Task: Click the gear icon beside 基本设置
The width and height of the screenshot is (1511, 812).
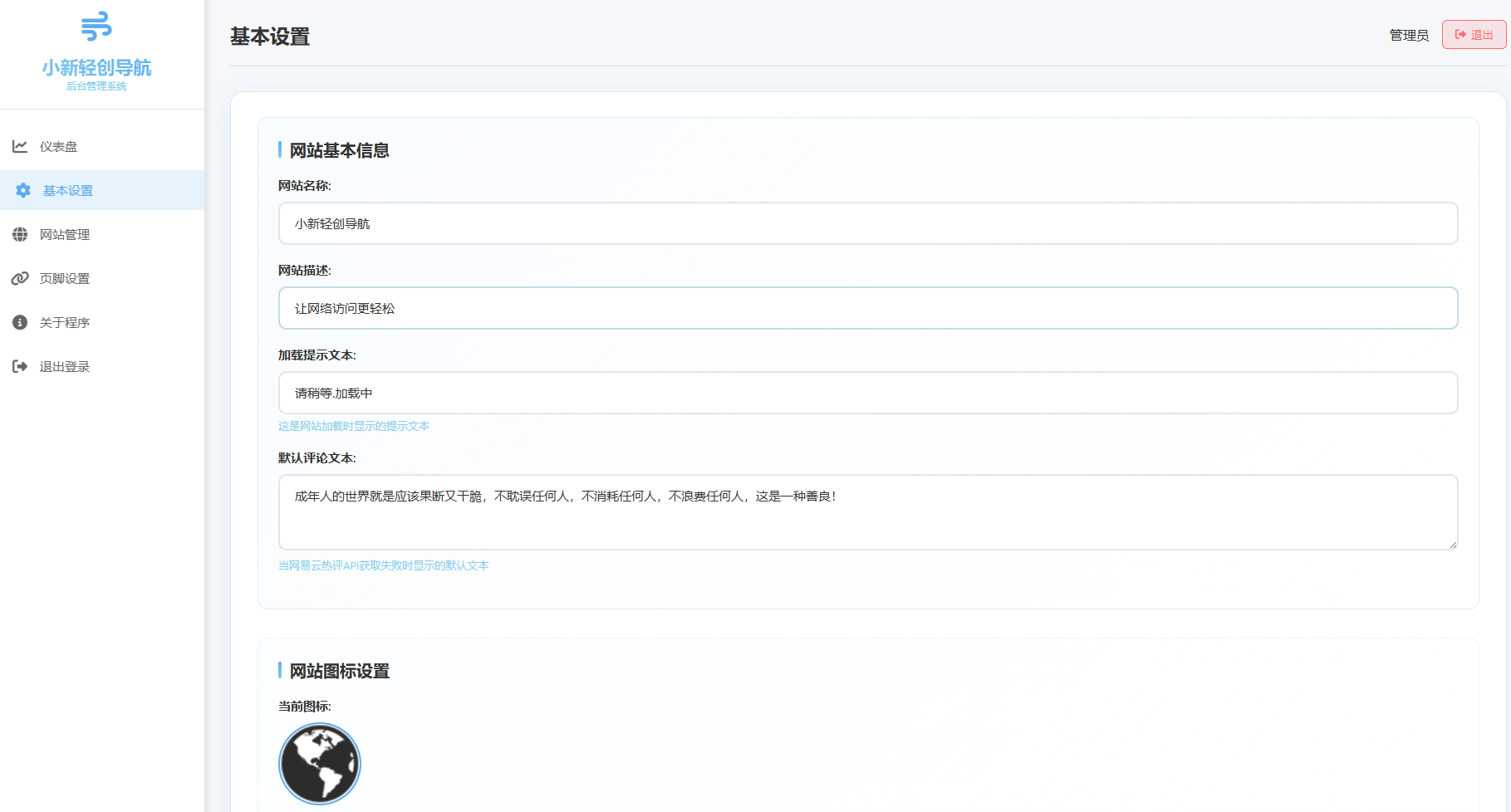Action: point(23,190)
